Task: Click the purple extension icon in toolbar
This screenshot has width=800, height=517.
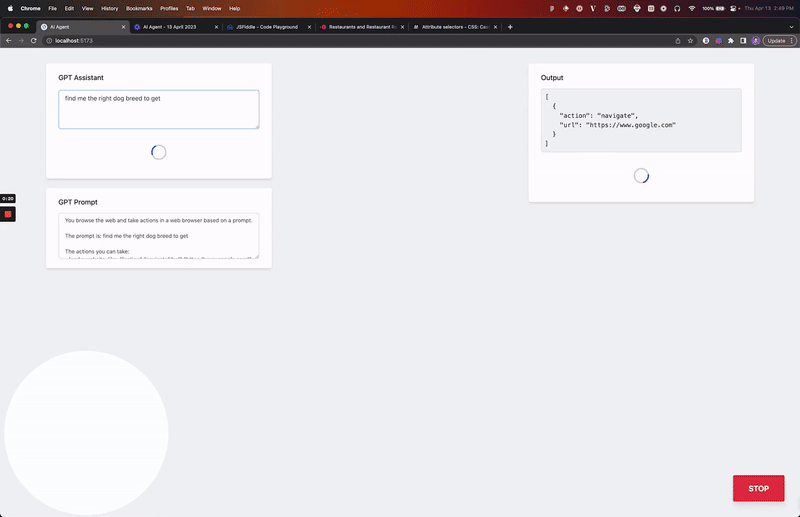Action: 718,41
